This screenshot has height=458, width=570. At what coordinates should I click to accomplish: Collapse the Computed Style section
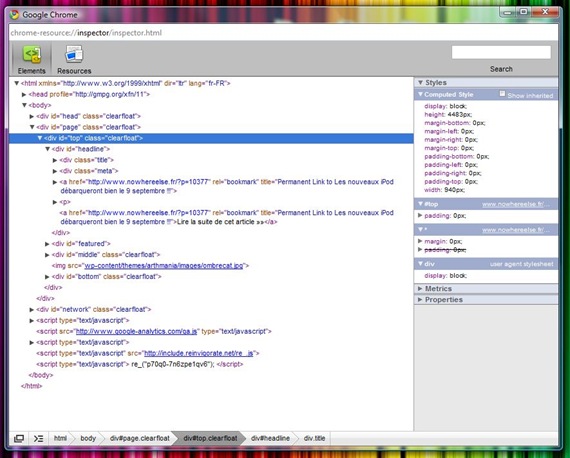420,95
